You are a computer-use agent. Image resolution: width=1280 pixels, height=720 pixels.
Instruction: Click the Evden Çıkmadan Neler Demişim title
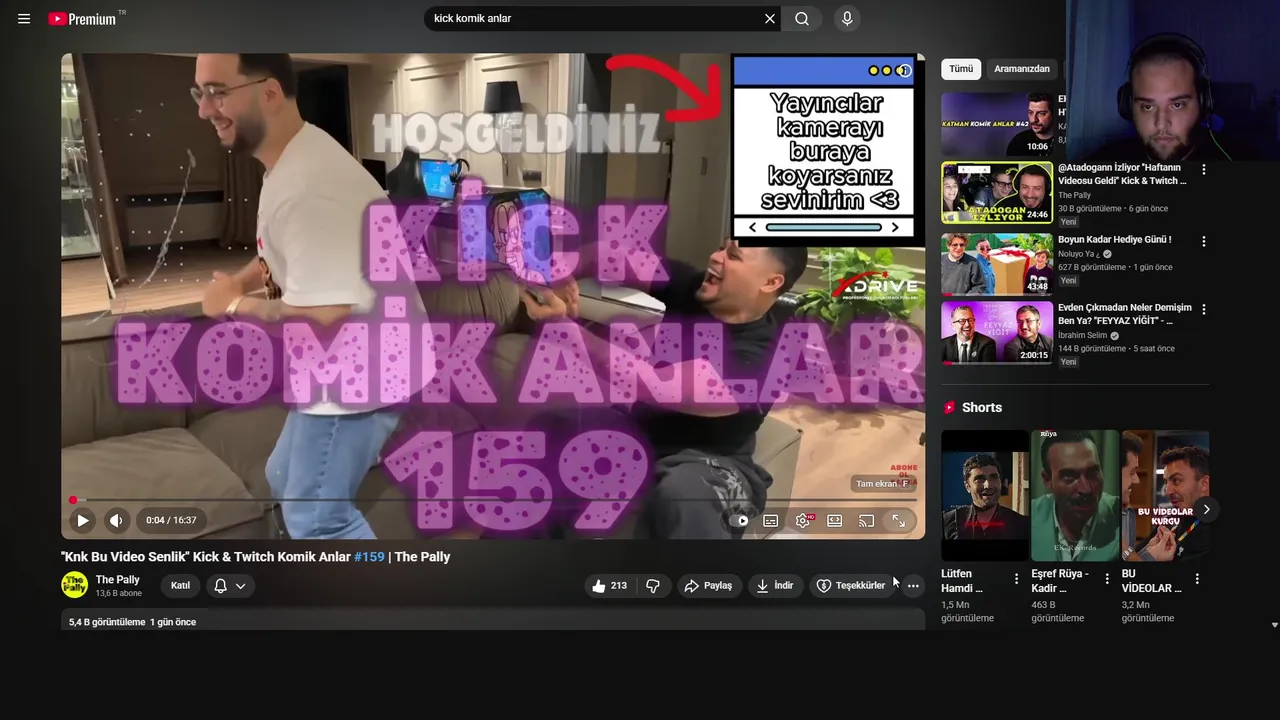pos(1125,314)
